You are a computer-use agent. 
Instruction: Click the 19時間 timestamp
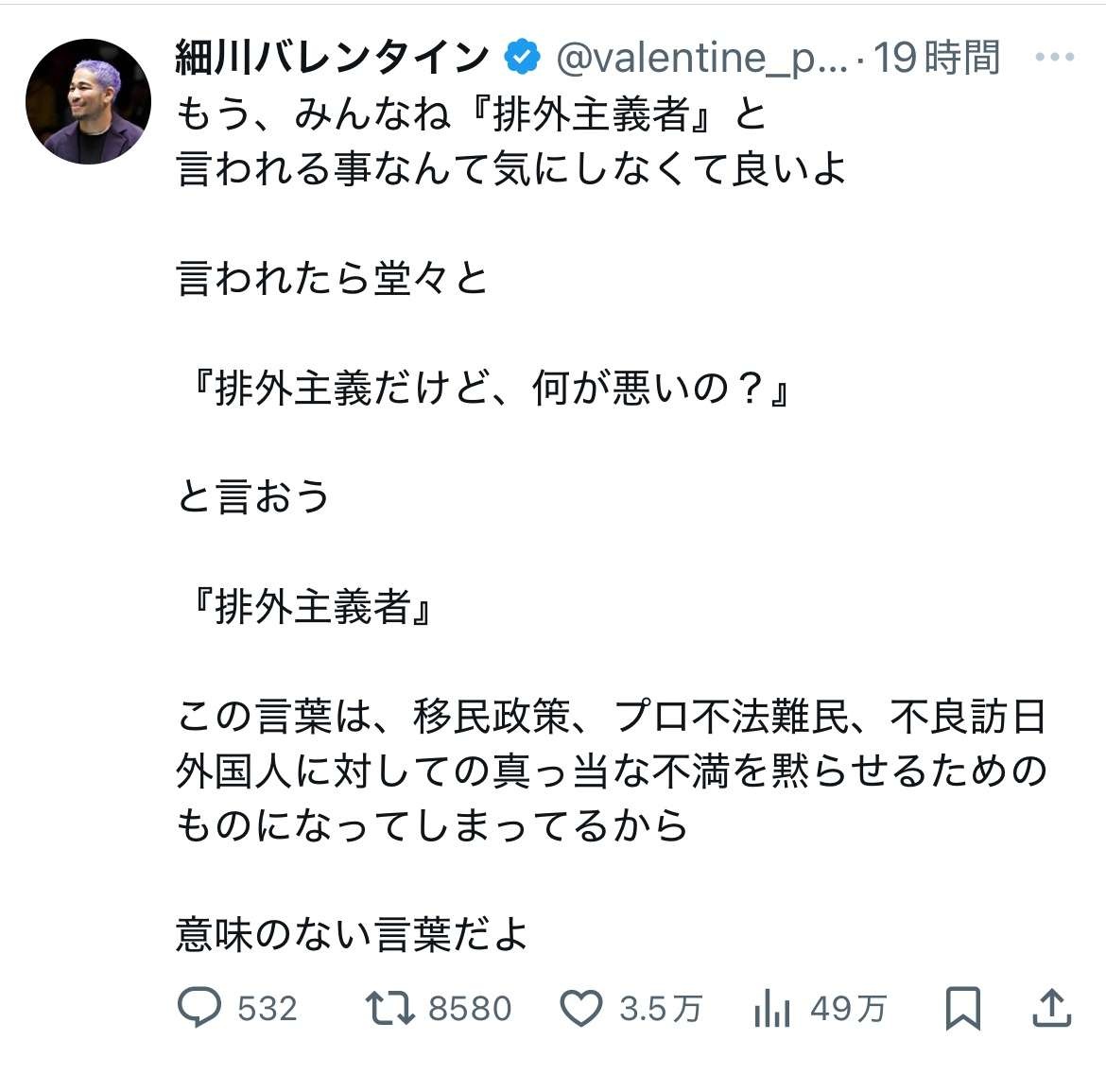pyautogui.click(x=936, y=59)
